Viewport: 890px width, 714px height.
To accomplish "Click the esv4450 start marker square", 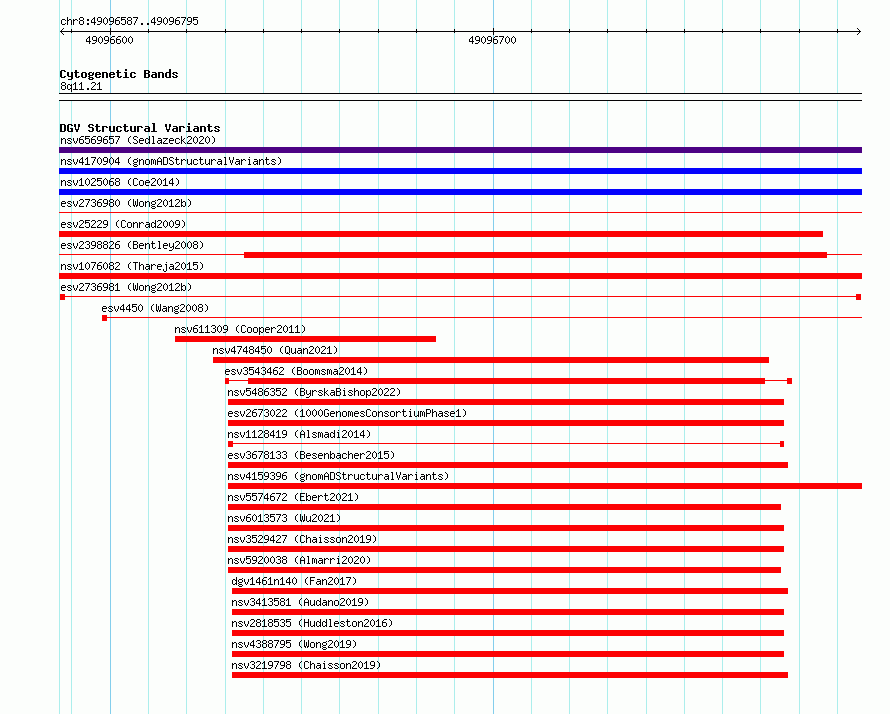I will [x=104, y=318].
